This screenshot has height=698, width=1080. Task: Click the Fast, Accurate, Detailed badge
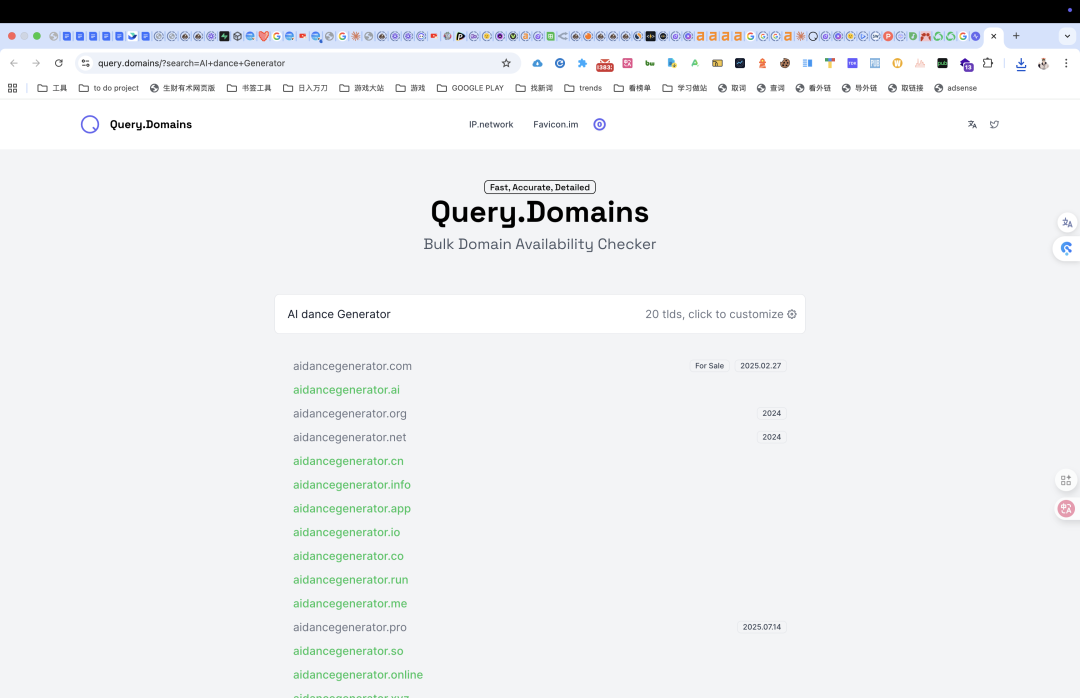(540, 187)
